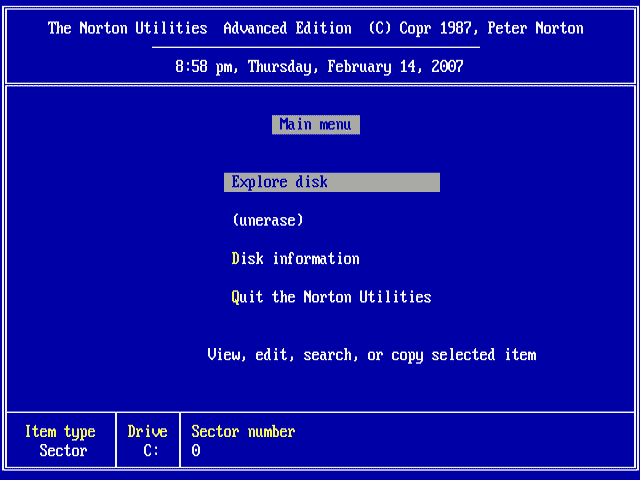Click the C: drive value

(151, 451)
